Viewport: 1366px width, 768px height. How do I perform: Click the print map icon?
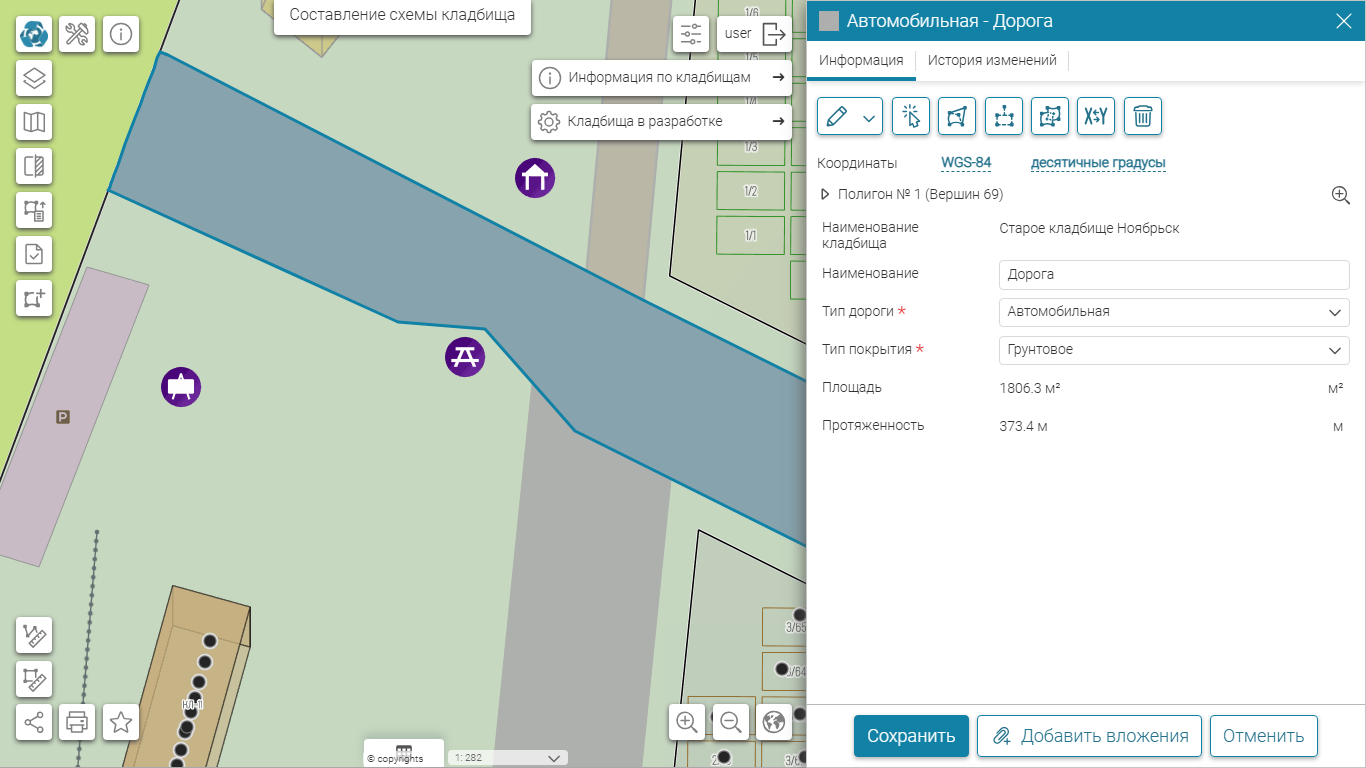(x=77, y=721)
